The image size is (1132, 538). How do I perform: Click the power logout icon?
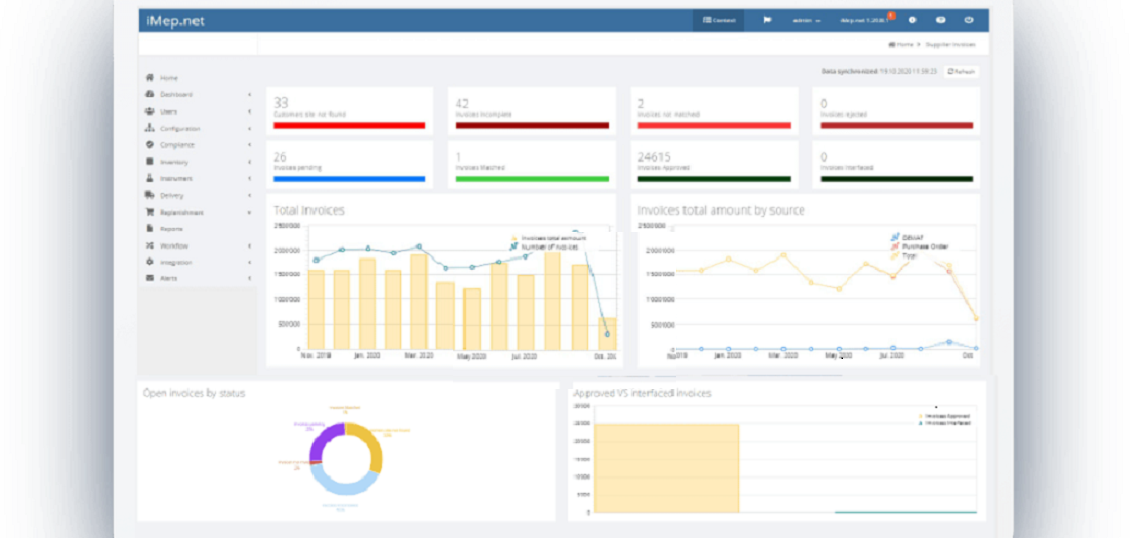(969, 20)
